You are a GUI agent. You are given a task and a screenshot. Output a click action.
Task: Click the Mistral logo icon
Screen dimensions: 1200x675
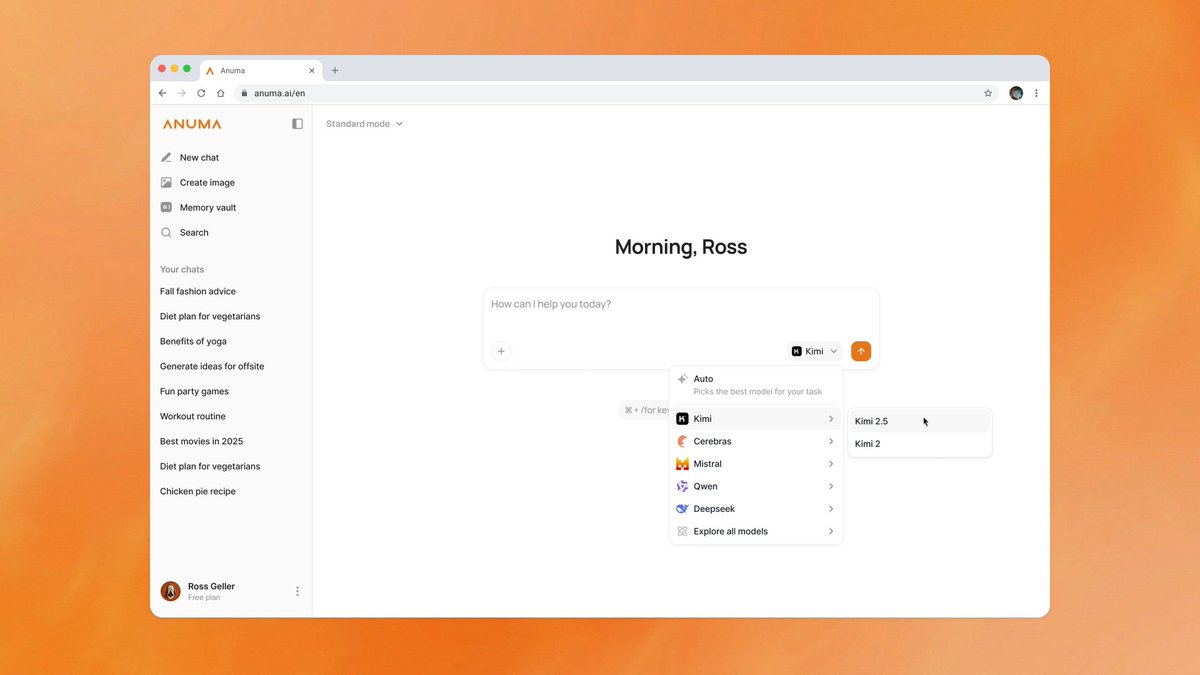tap(682, 464)
